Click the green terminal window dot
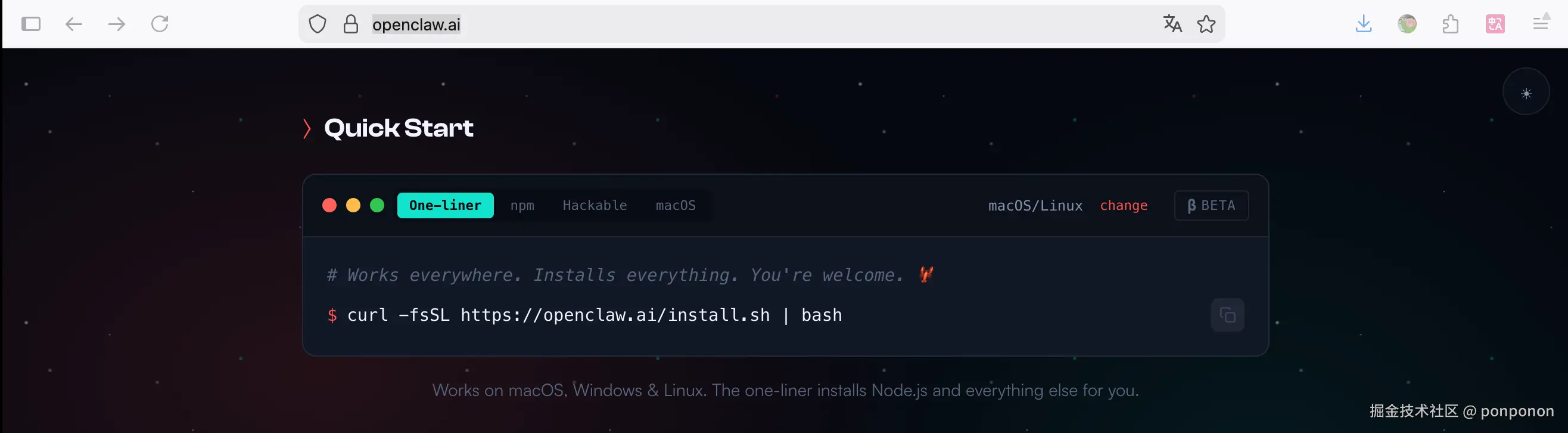 pyautogui.click(x=377, y=205)
